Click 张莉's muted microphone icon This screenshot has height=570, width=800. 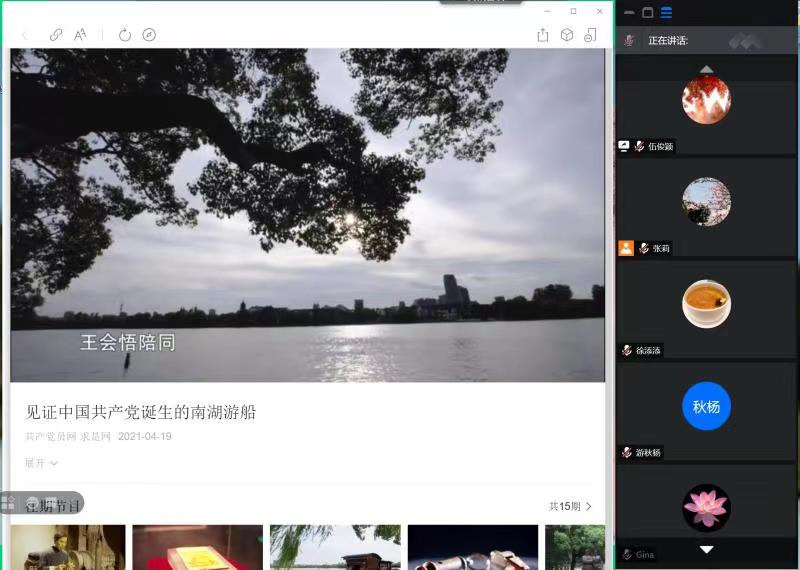644,248
